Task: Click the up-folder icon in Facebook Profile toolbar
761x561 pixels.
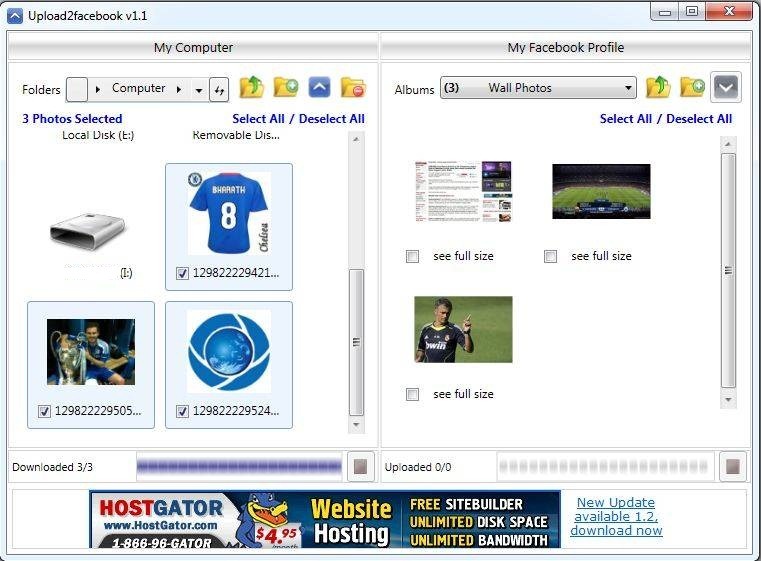Action: click(x=658, y=88)
